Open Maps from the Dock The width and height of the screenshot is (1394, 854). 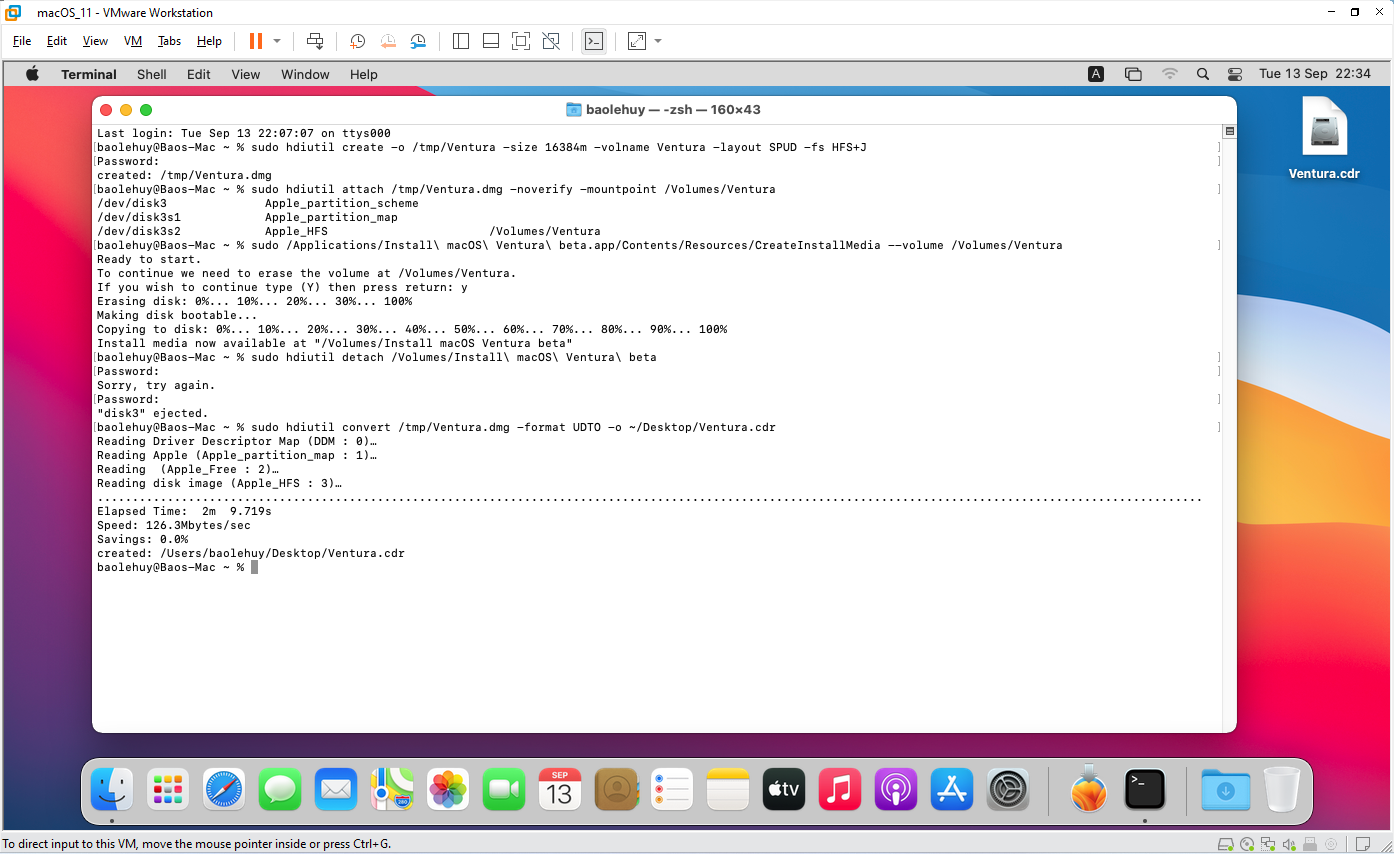tap(392, 790)
